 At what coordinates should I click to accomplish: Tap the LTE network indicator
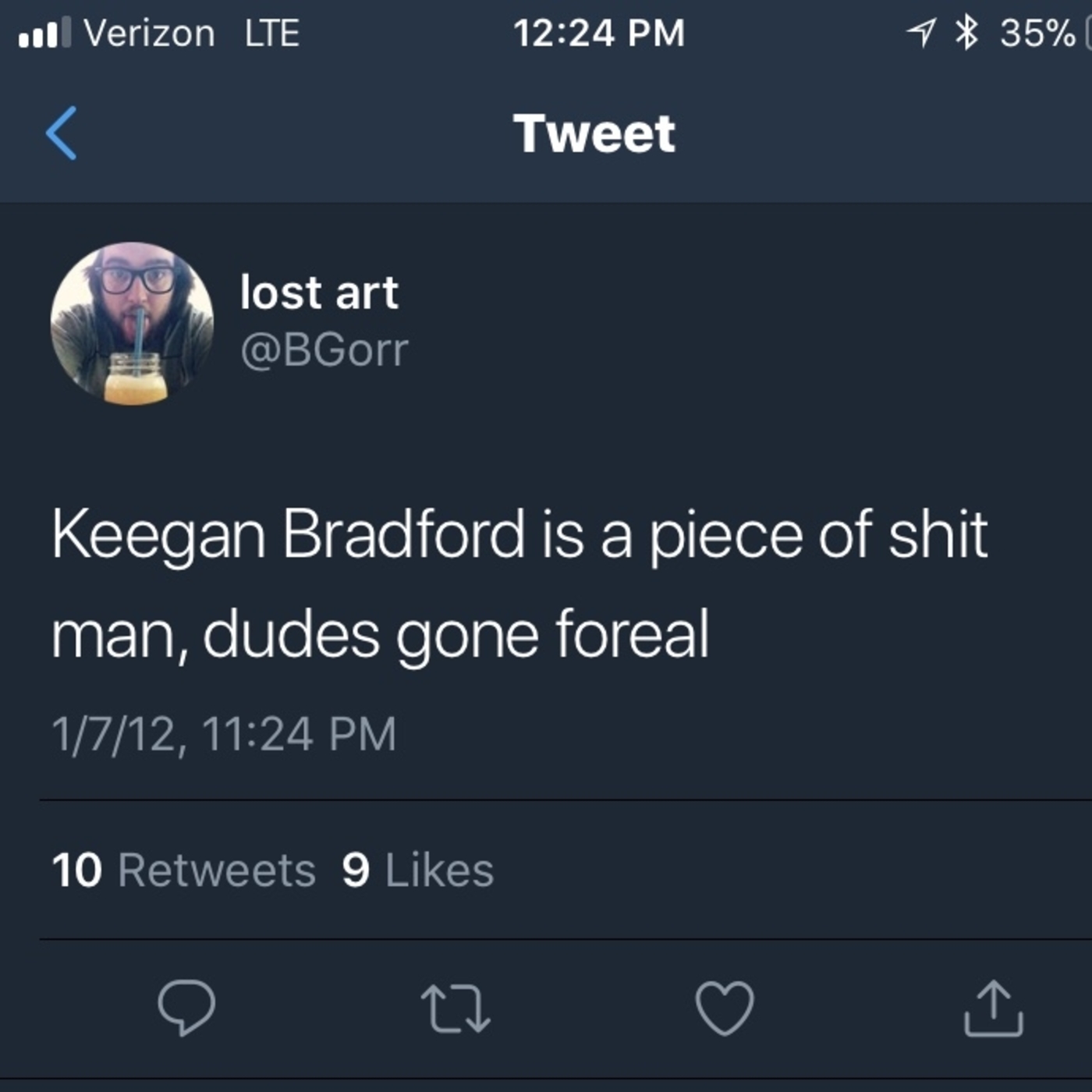pyautogui.click(x=271, y=33)
